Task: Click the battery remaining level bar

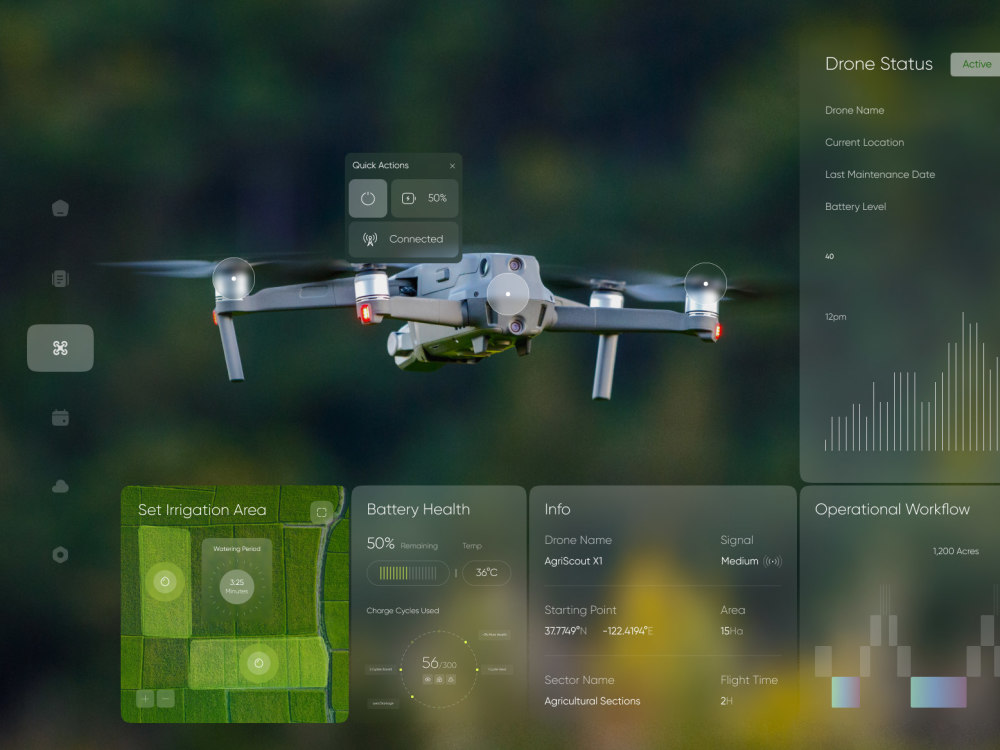Action: tap(408, 573)
